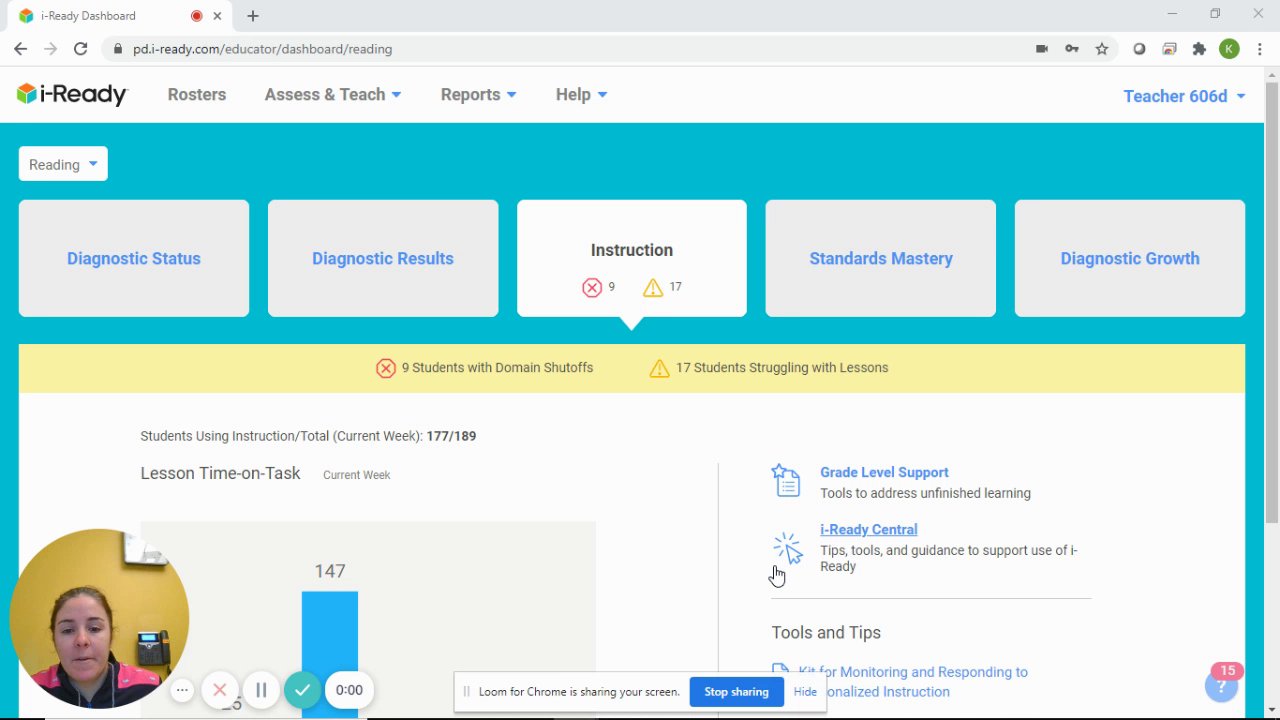1280x720 pixels.
Task: Click the warning triangle in the yellow banner
Action: (659, 368)
